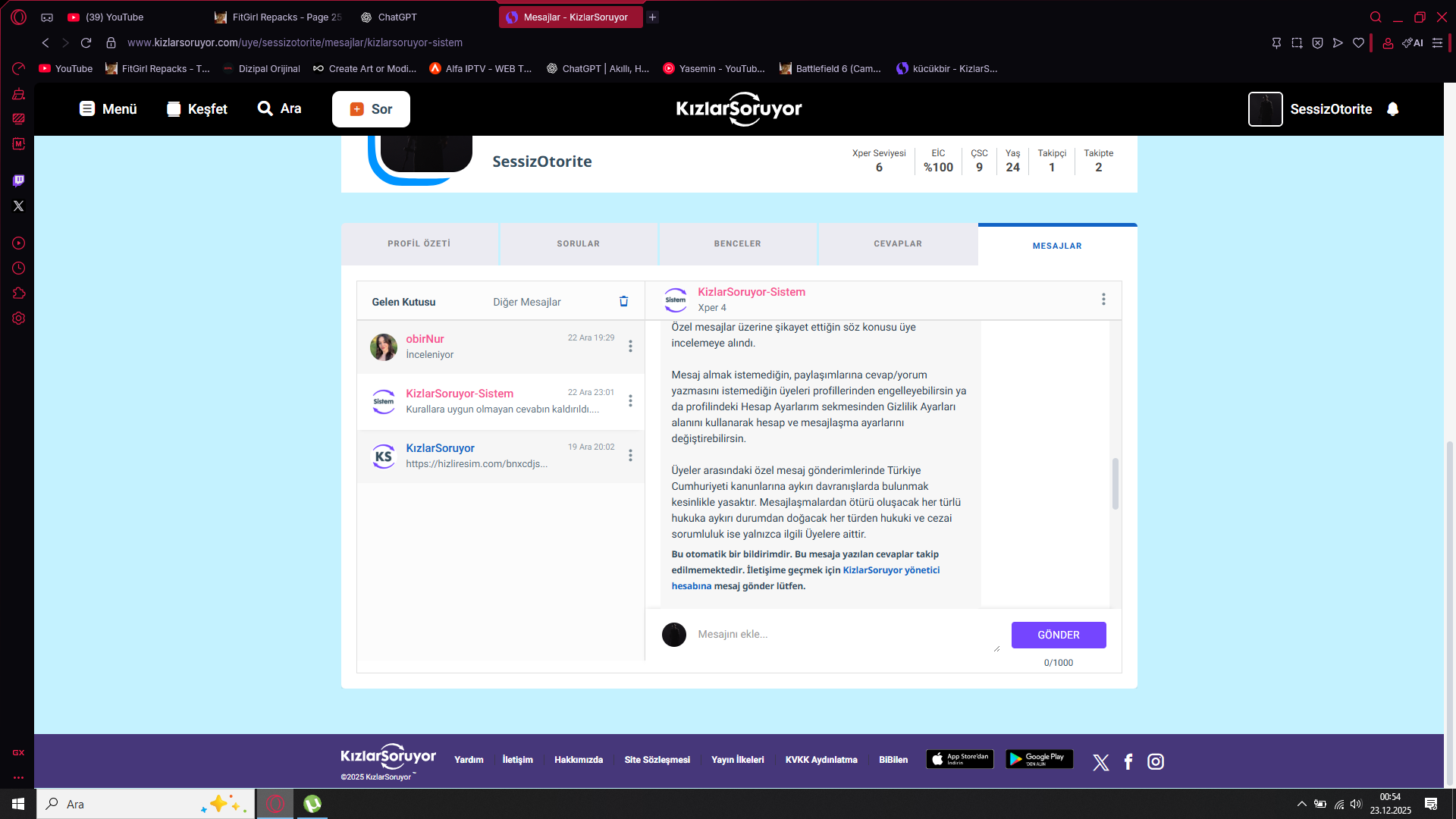Switch to the FitGirl Repacks browser tab
This screenshot has height=819, width=1456.
click(x=278, y=17)
